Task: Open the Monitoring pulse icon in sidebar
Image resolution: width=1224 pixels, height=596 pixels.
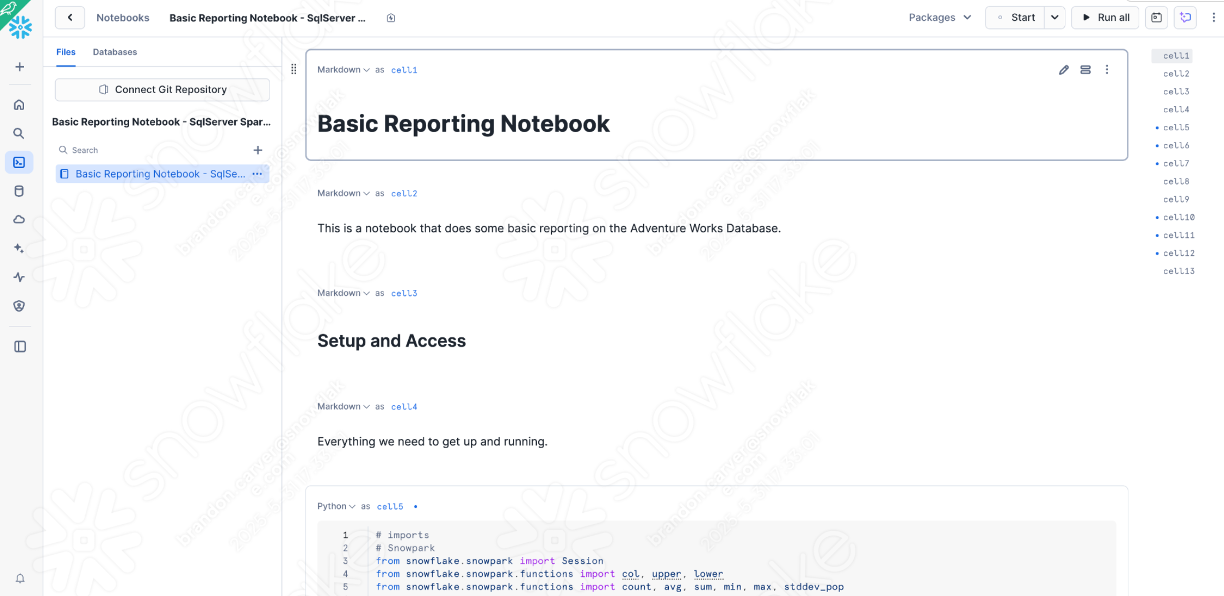Action: pyautogui.click(x=19, y=277)
